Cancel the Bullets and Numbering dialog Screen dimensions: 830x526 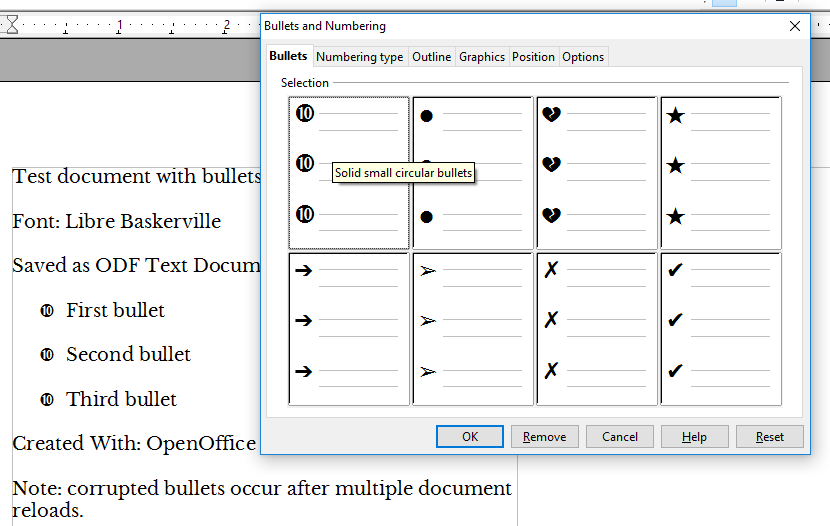point(620,437)
